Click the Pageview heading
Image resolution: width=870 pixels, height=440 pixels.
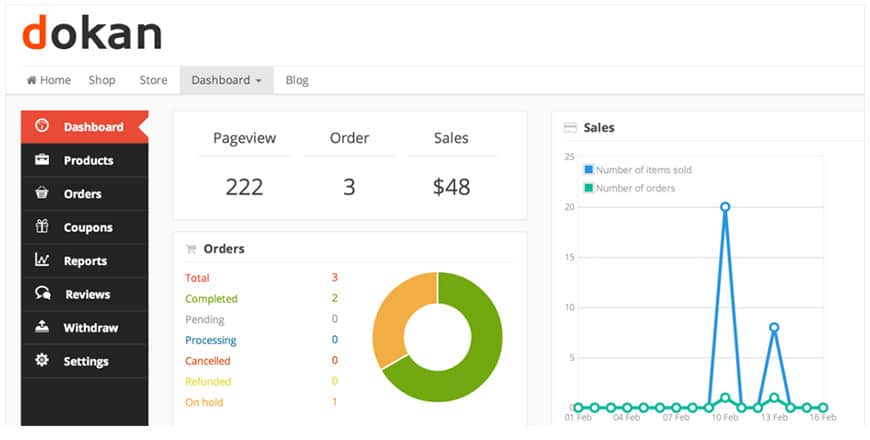click(245, 138)
